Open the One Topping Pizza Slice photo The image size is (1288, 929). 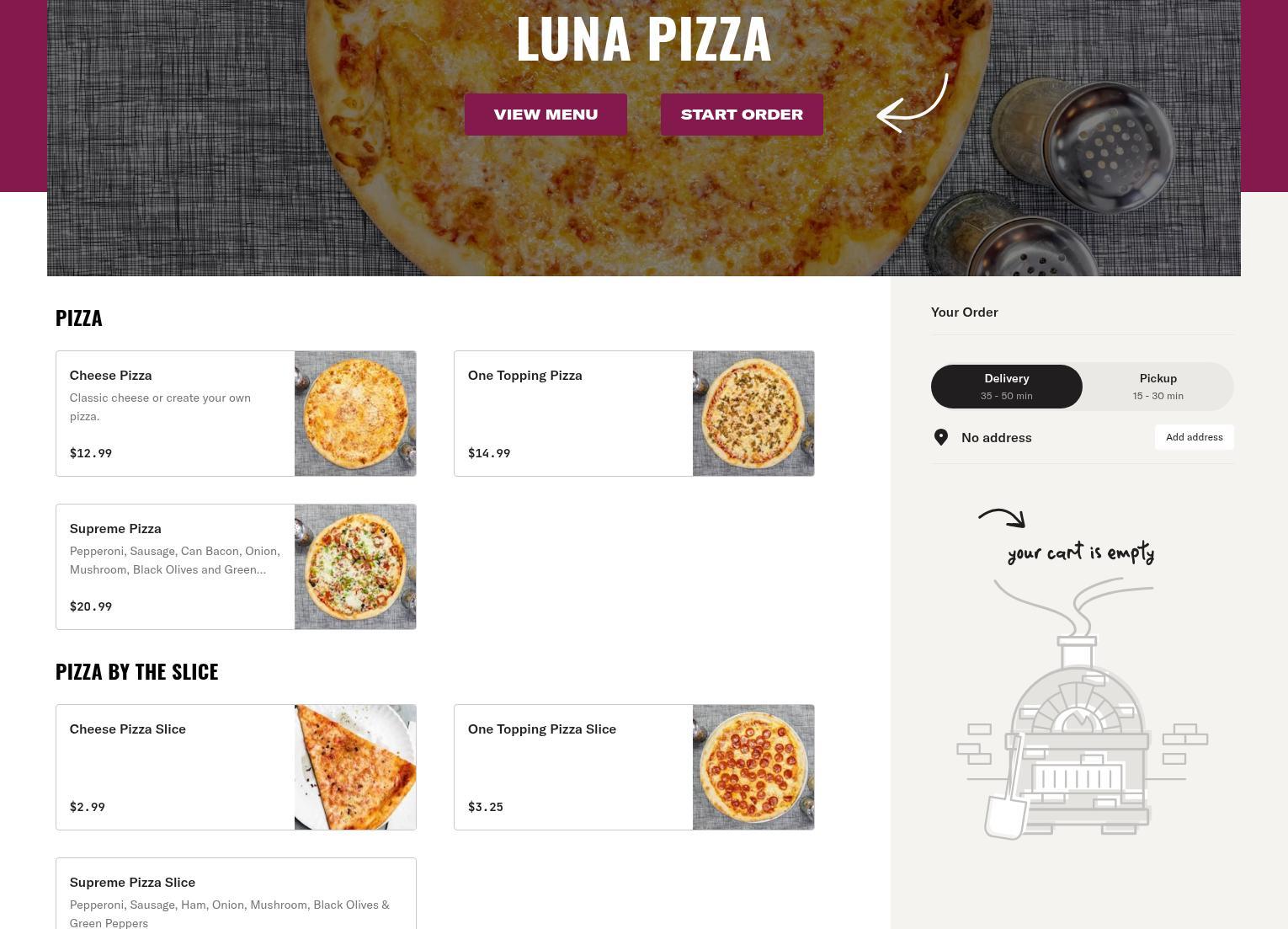click(x=753, y=767)
